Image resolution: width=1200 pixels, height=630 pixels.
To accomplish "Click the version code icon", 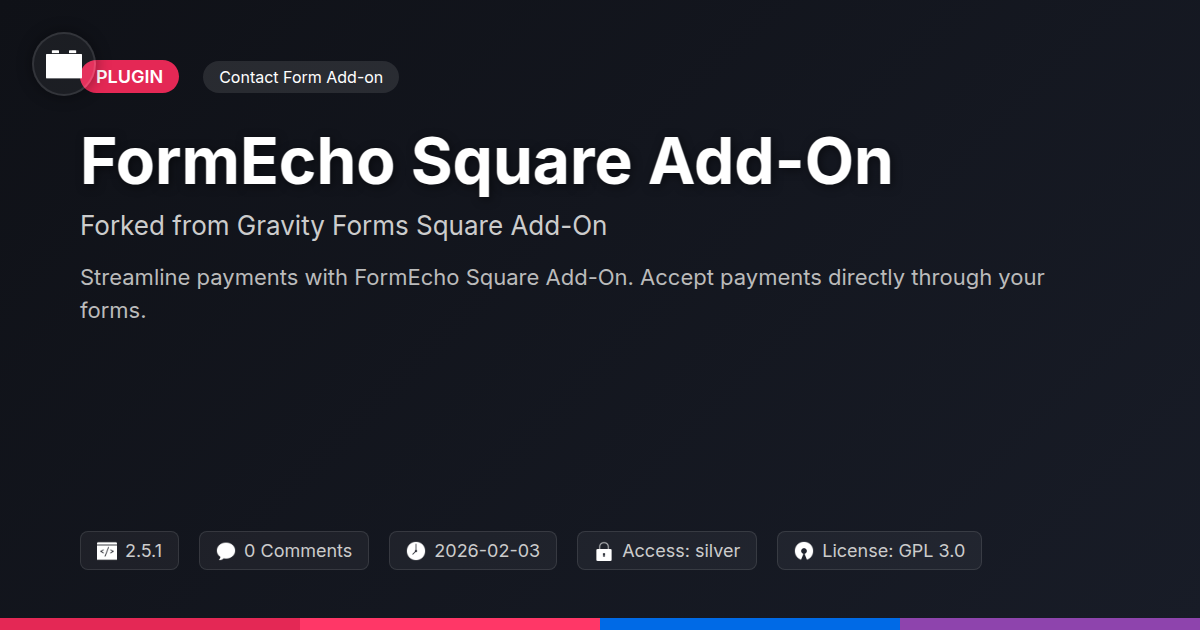I will click(107, 551).
